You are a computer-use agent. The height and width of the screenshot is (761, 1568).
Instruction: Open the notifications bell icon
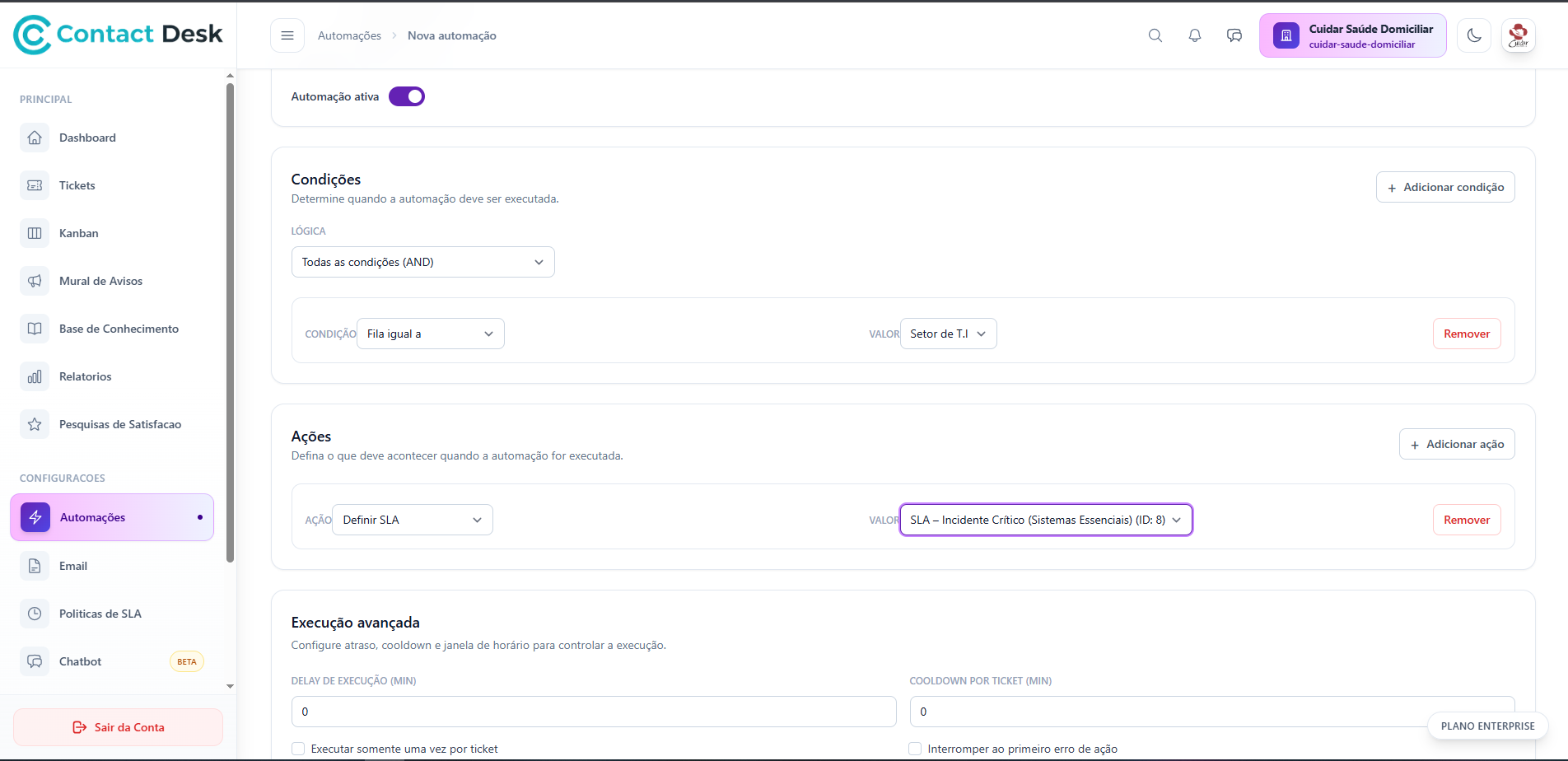coord(1195,35)
